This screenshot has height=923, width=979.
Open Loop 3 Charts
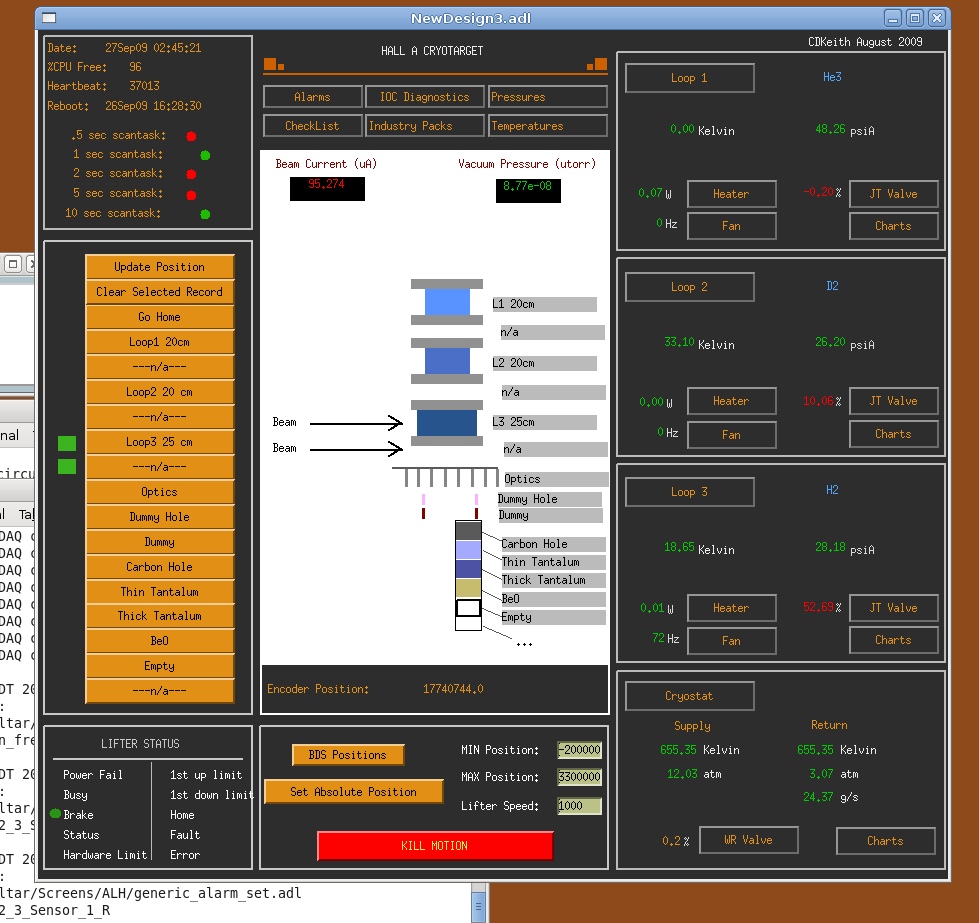(x=893, y=640)
